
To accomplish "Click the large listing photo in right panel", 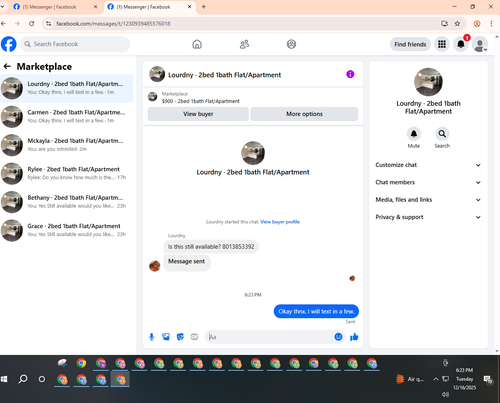I will click(x=428, y=82).
